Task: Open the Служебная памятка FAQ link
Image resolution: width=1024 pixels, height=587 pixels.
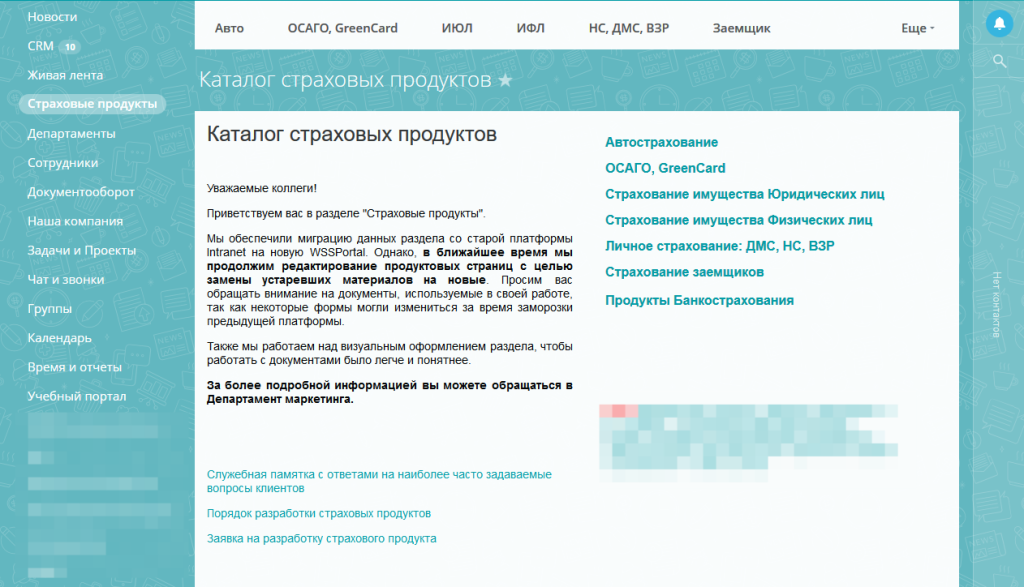Action: [379, 481]
